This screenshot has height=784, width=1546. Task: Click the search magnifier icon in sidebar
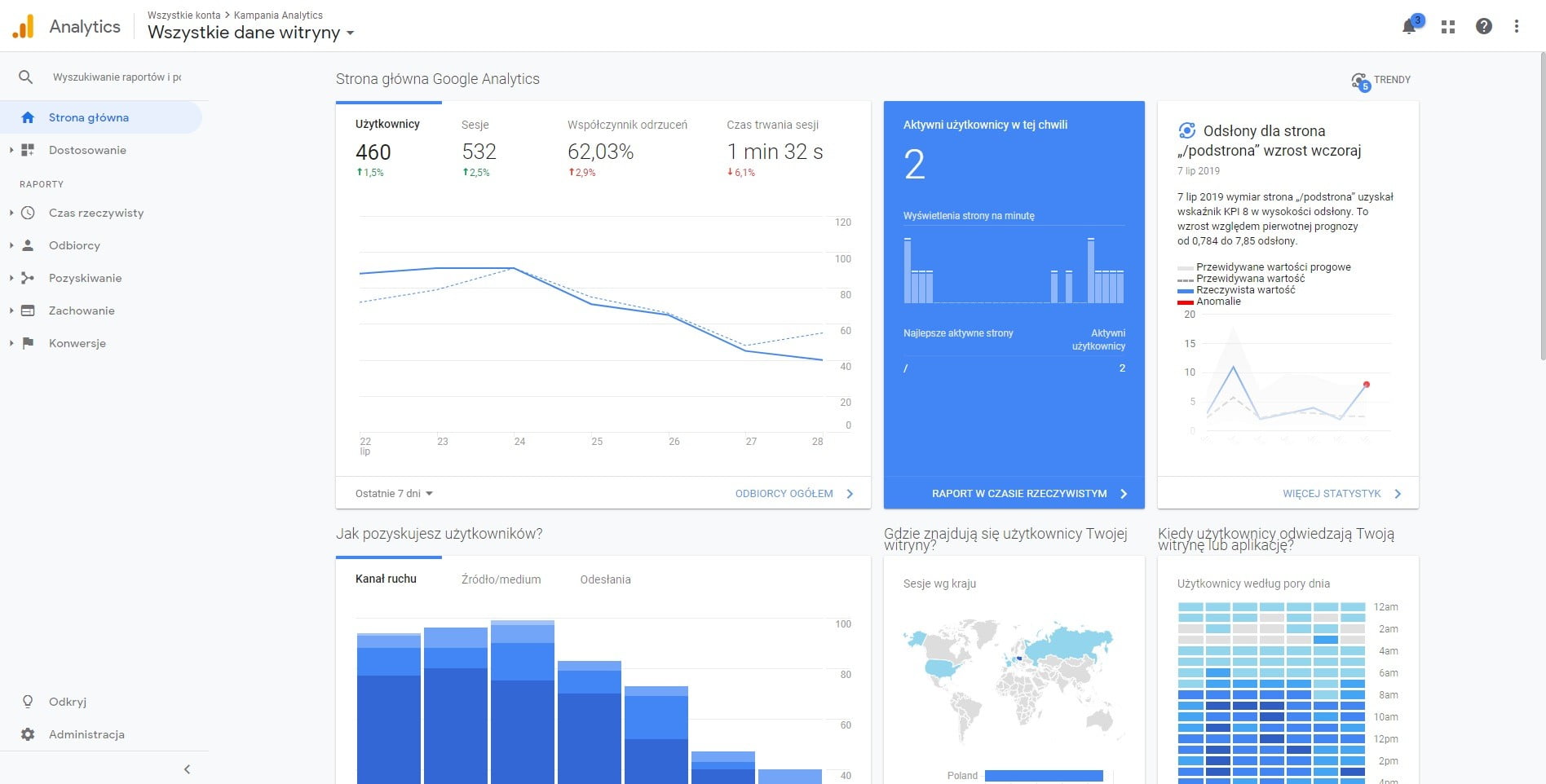tap(26, 77)
